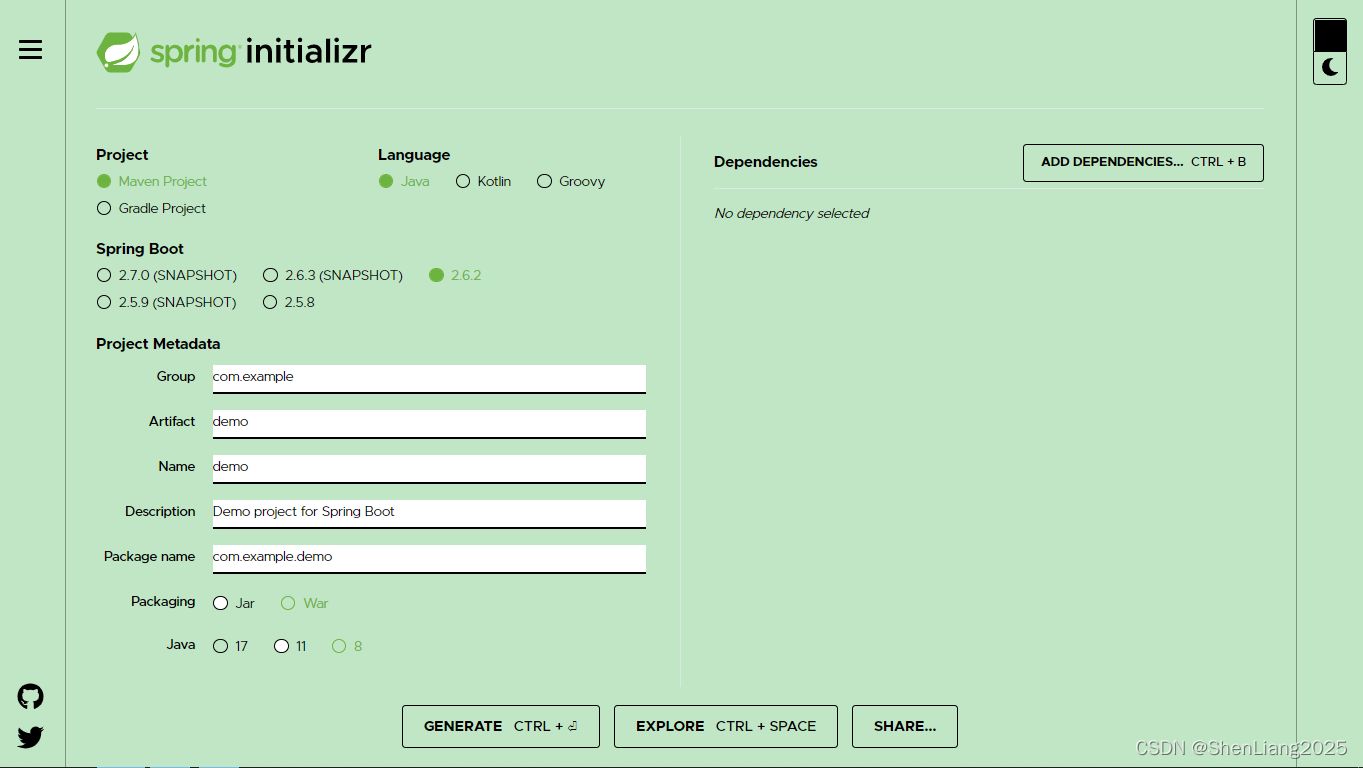This screenshot has height=768, width=1363.
Task: Select Spring Boot 2.5.9 (SNAPSHOT)
Action: pyautogui.click(x=167, y=302)
